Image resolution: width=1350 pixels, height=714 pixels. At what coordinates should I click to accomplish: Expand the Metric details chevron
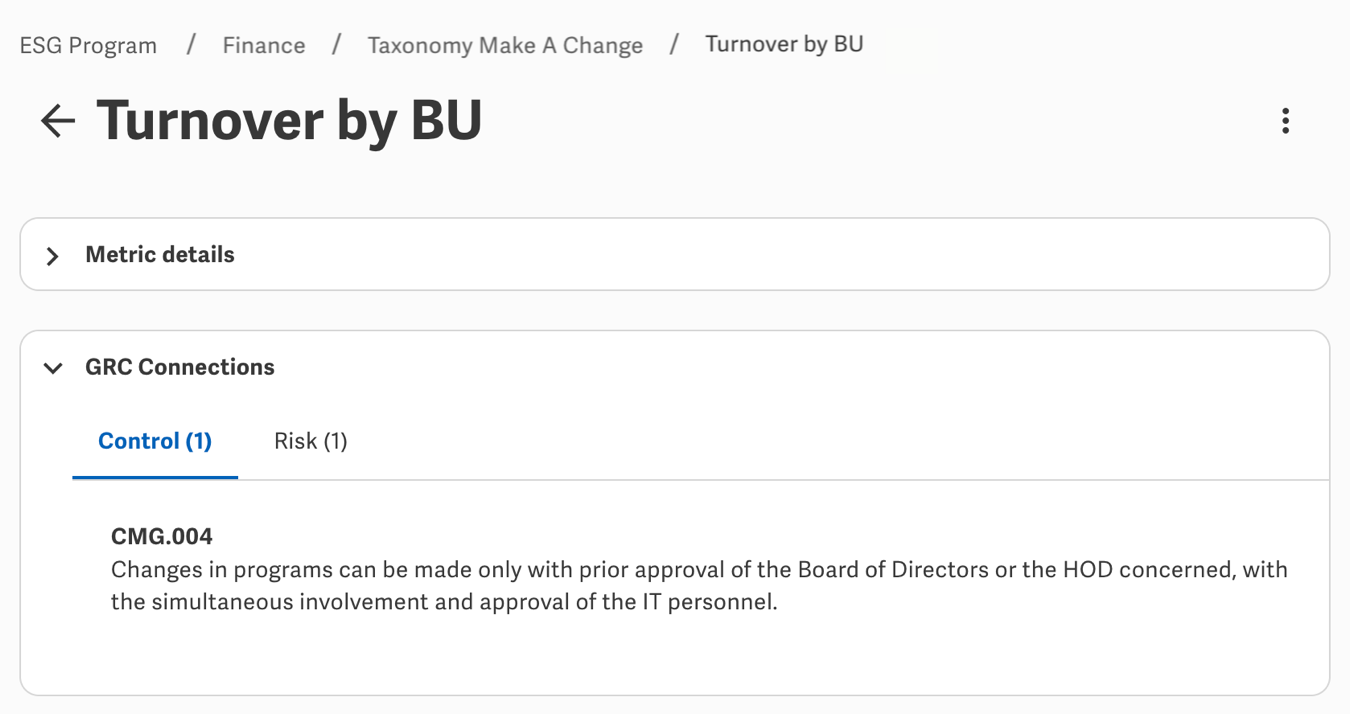pyautogui.click(x=53, y=256)
